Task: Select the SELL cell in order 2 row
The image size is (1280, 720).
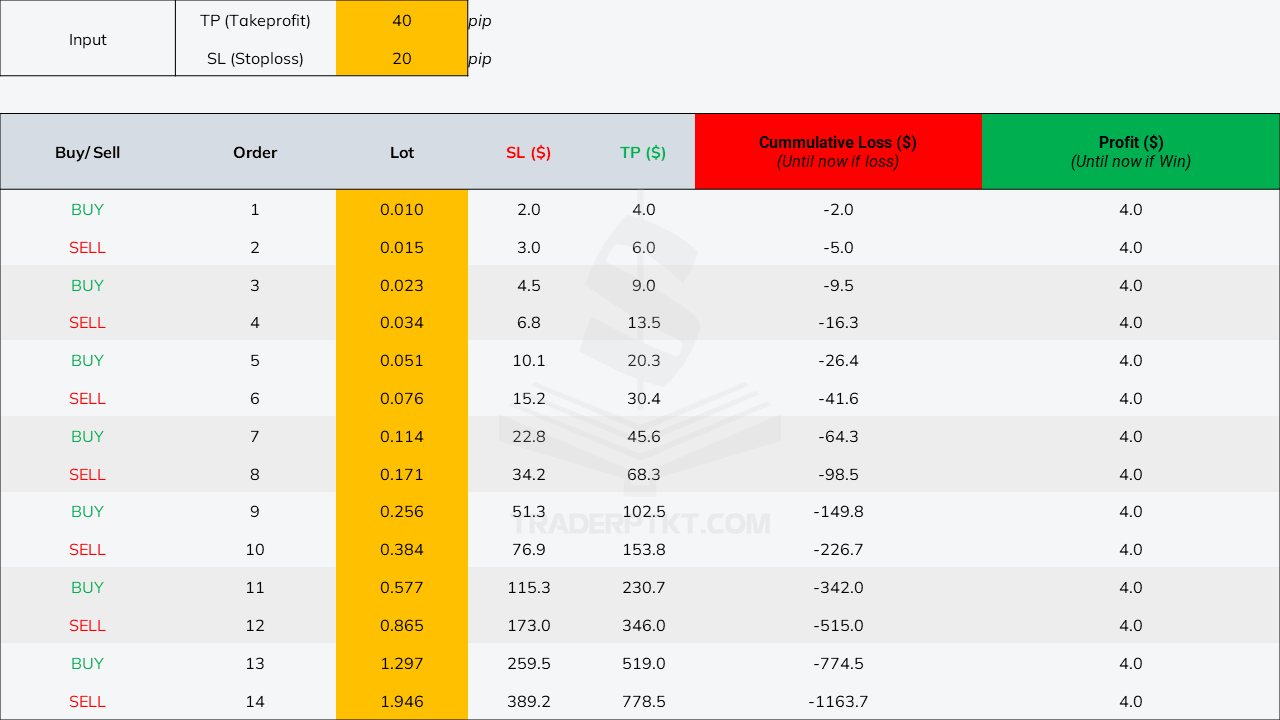Action: point(88,247)
